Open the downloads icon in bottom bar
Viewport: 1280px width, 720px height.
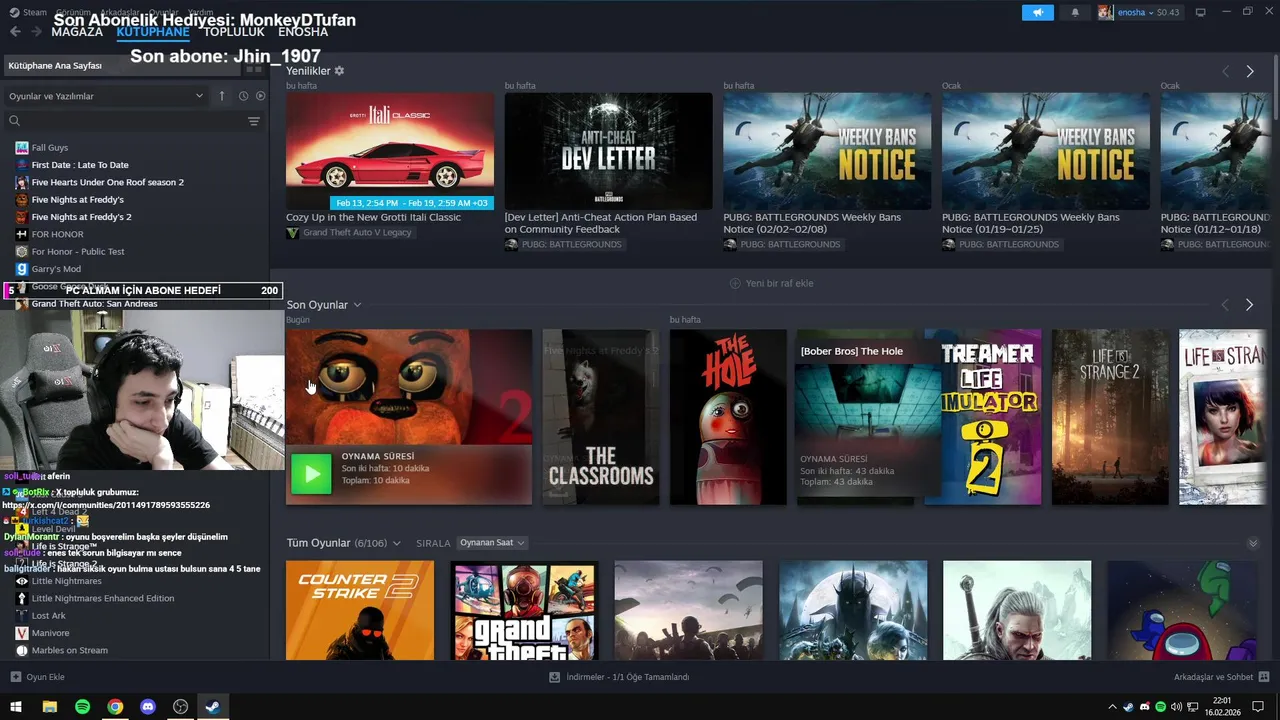coord(555,677)
